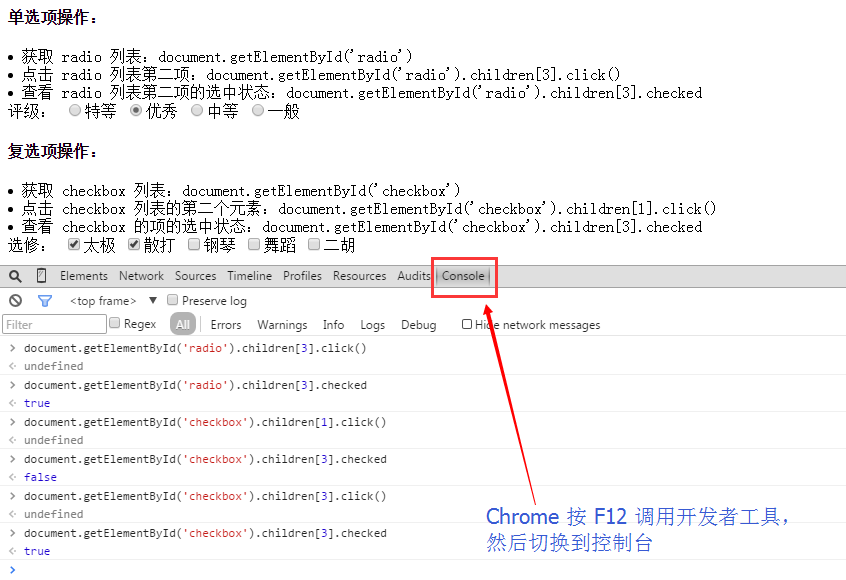Screen dimensions: 846x580
Task: Toggle the device mode phone icon
Action: coord(42,276)
